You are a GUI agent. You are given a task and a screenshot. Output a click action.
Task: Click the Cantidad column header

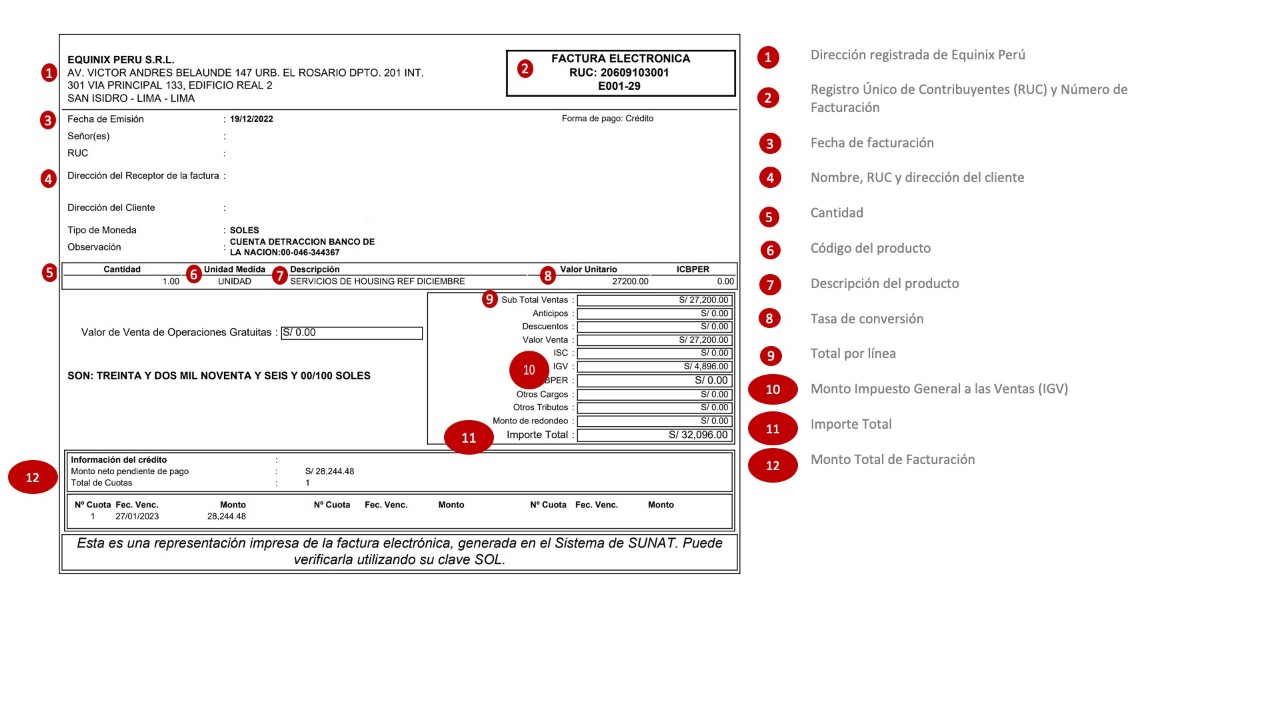point(122,269)
